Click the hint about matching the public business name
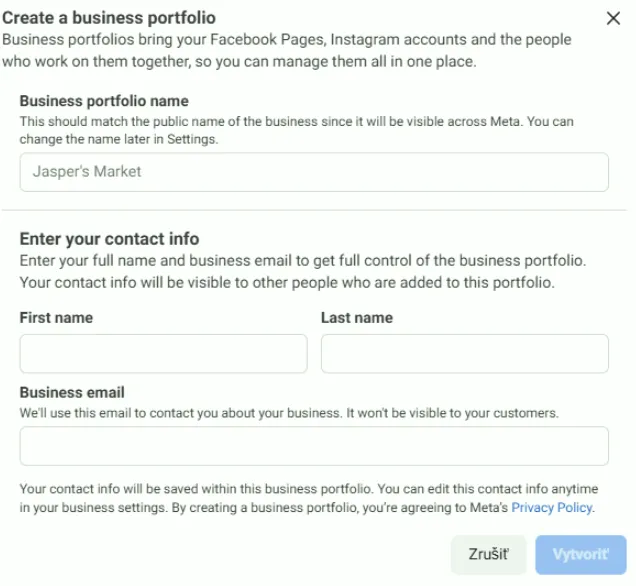636x586 pixels. (x=296, y=130)
